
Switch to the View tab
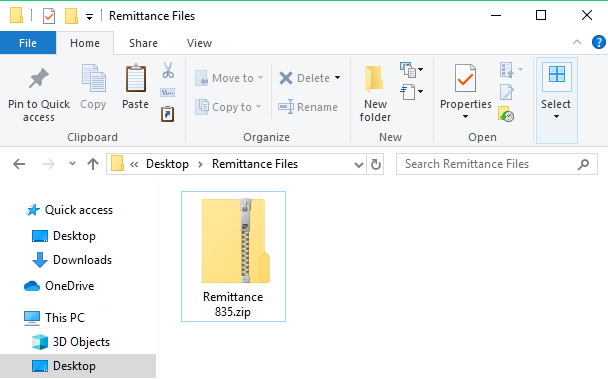(x=199, y=43)
